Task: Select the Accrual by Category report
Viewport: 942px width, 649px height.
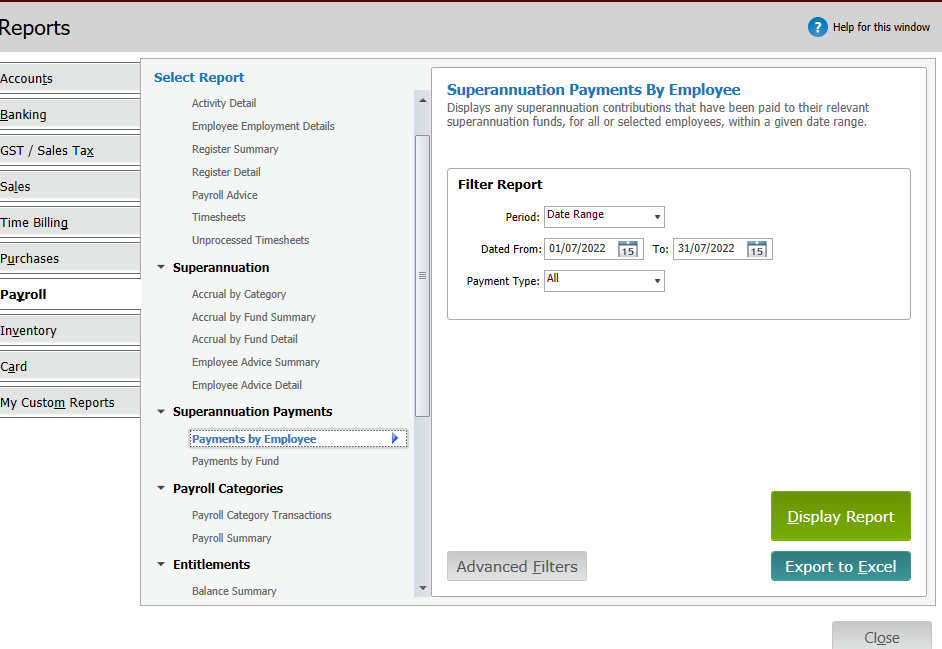Action: coord(239,294)
